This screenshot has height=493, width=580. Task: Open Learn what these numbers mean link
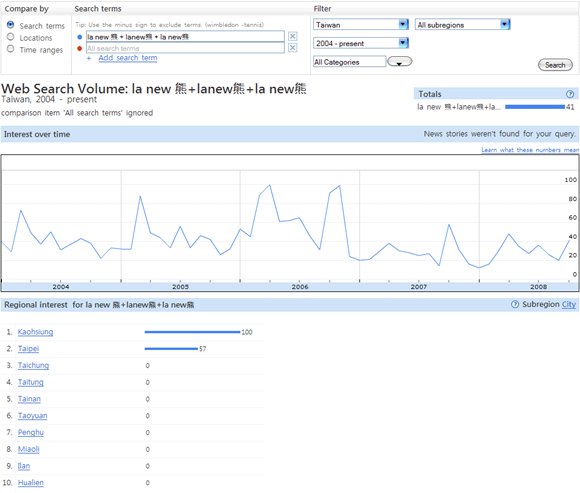tap(530, 150)
